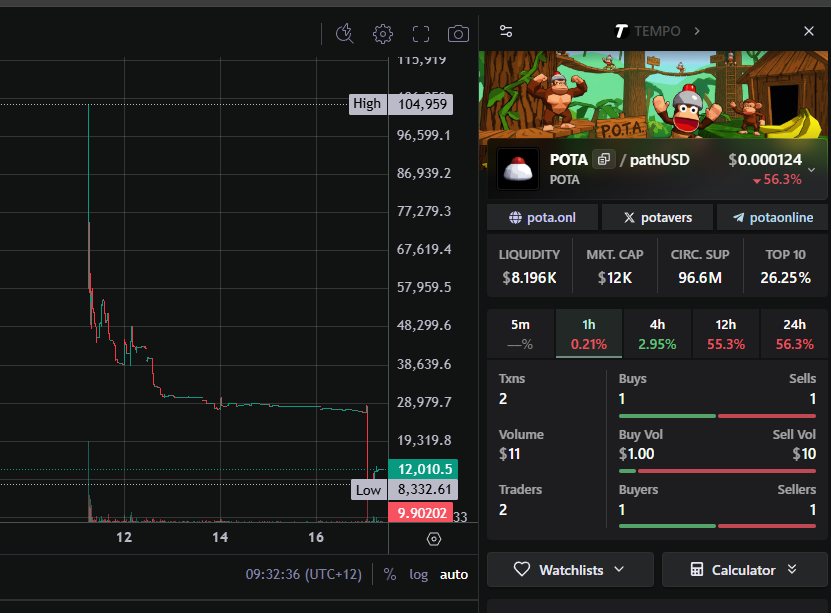The image size is (831, 613).
Task: Click the CIRC. SUP 96.6M stat
Action: pyautogui.click(x=700, y=266)
